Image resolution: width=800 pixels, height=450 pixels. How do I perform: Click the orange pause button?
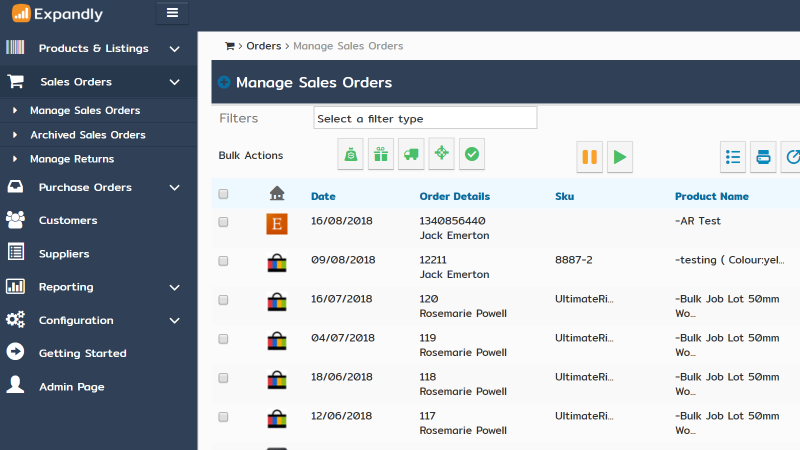(589, 157)
